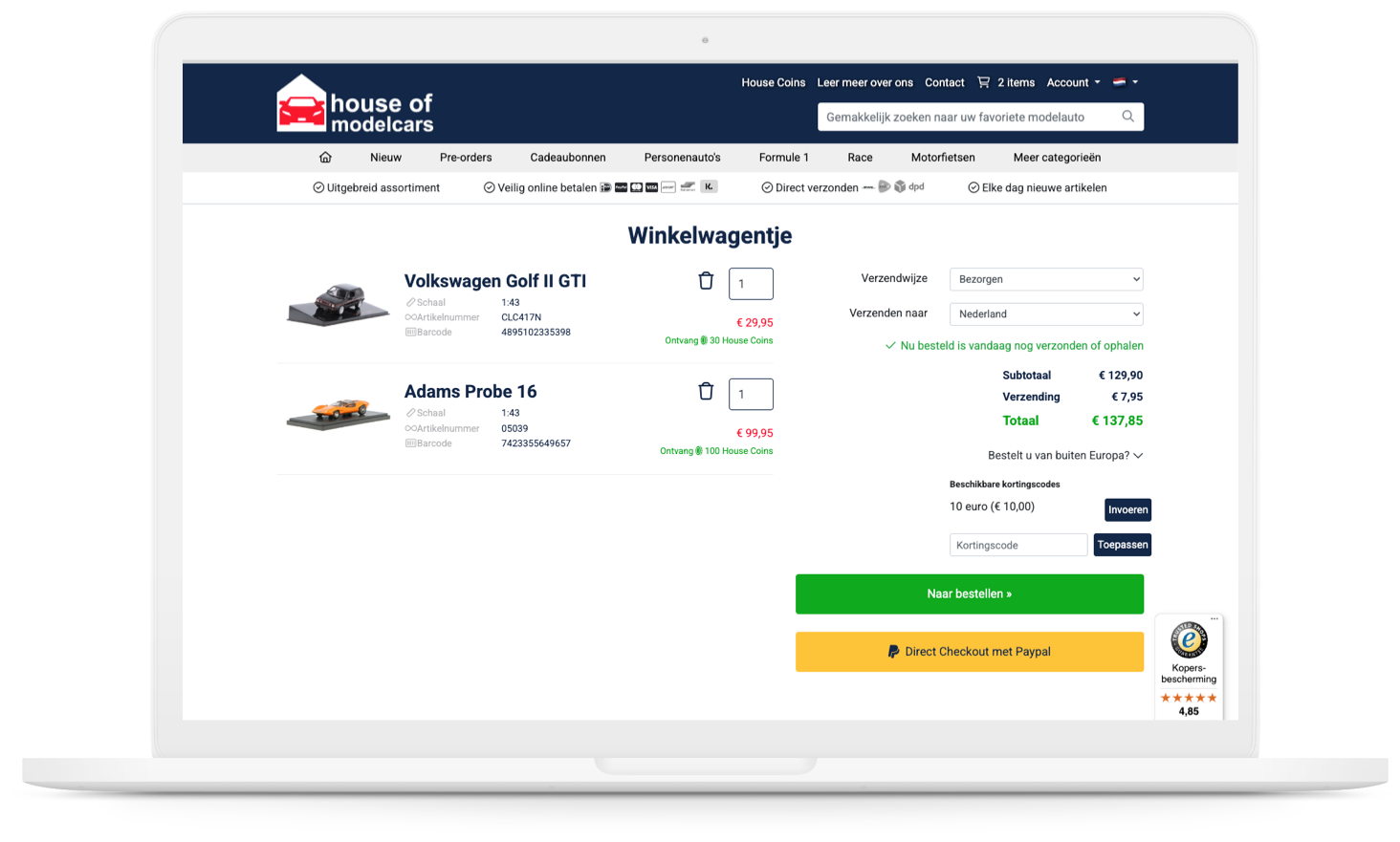This screenshot has width=1400, height=842.
Task: Open the shopping cart via cart icon
Action: click(x=983, y=82)
